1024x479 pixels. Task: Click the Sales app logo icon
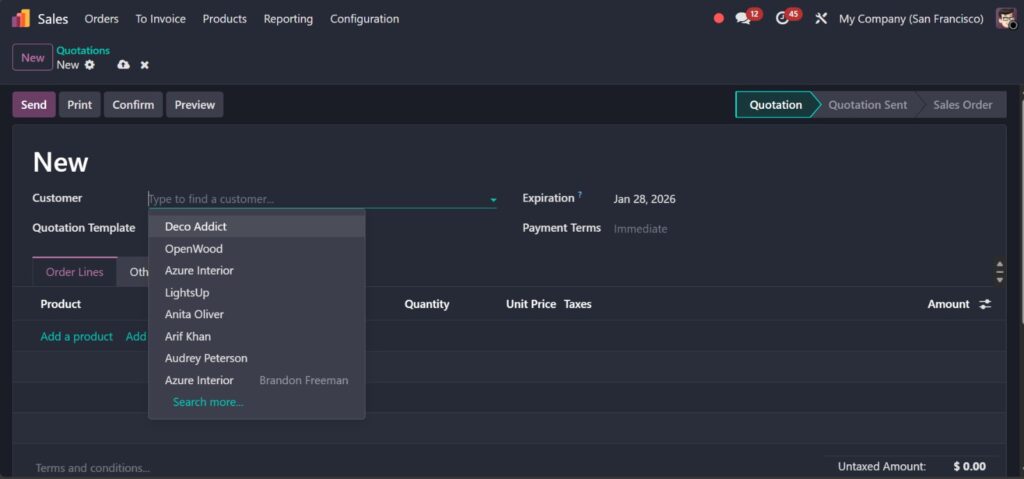click(x=21, y=19)
